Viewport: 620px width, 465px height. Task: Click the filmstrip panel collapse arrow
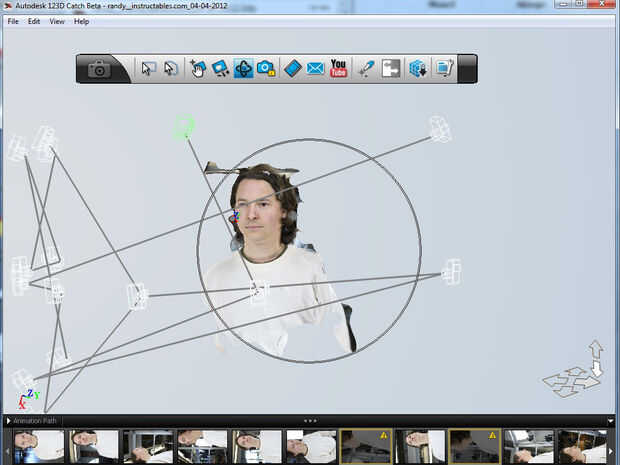[x=611, y=421]
